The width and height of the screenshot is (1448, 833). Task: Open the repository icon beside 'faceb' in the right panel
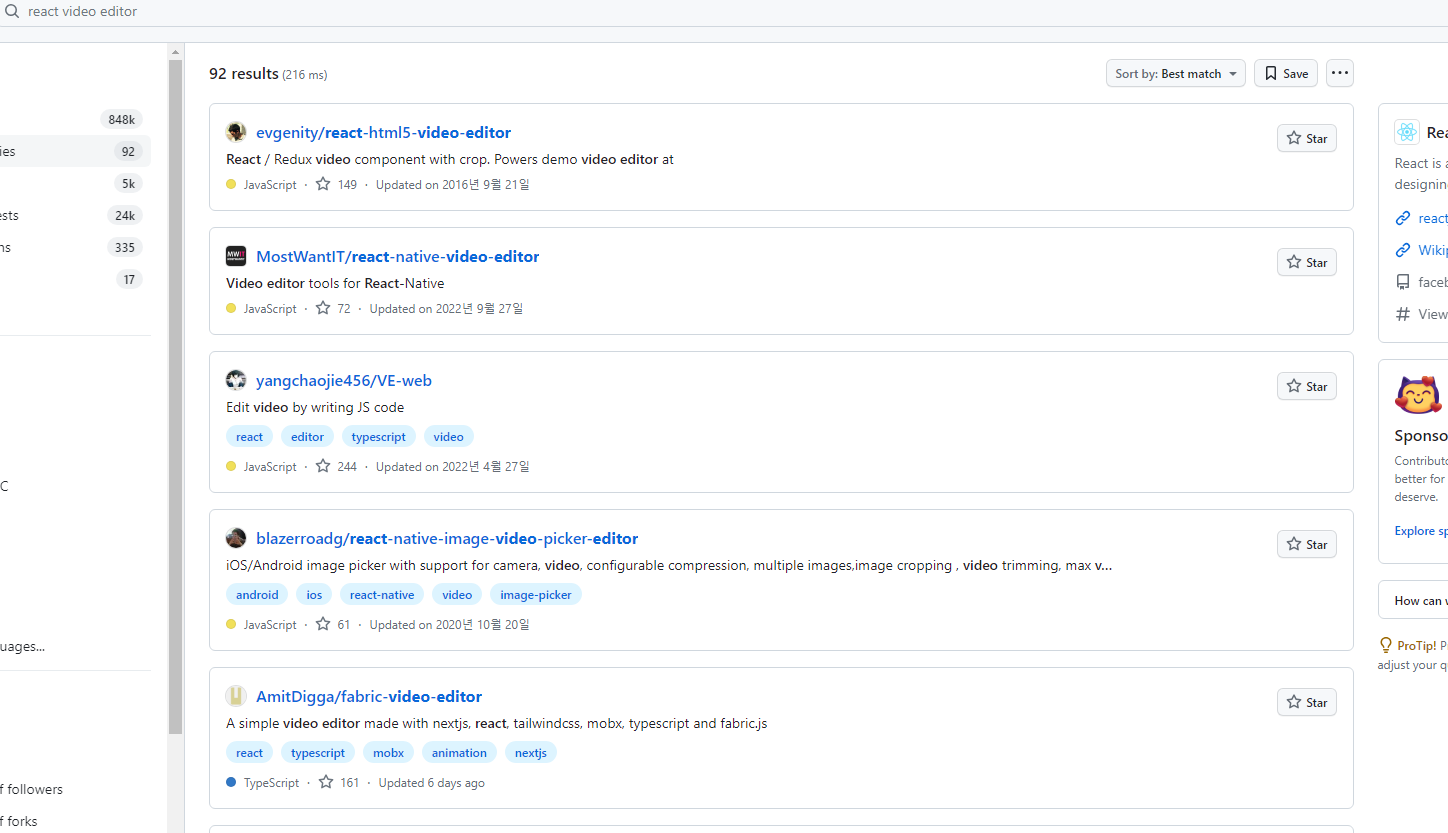coord(1403,282)
